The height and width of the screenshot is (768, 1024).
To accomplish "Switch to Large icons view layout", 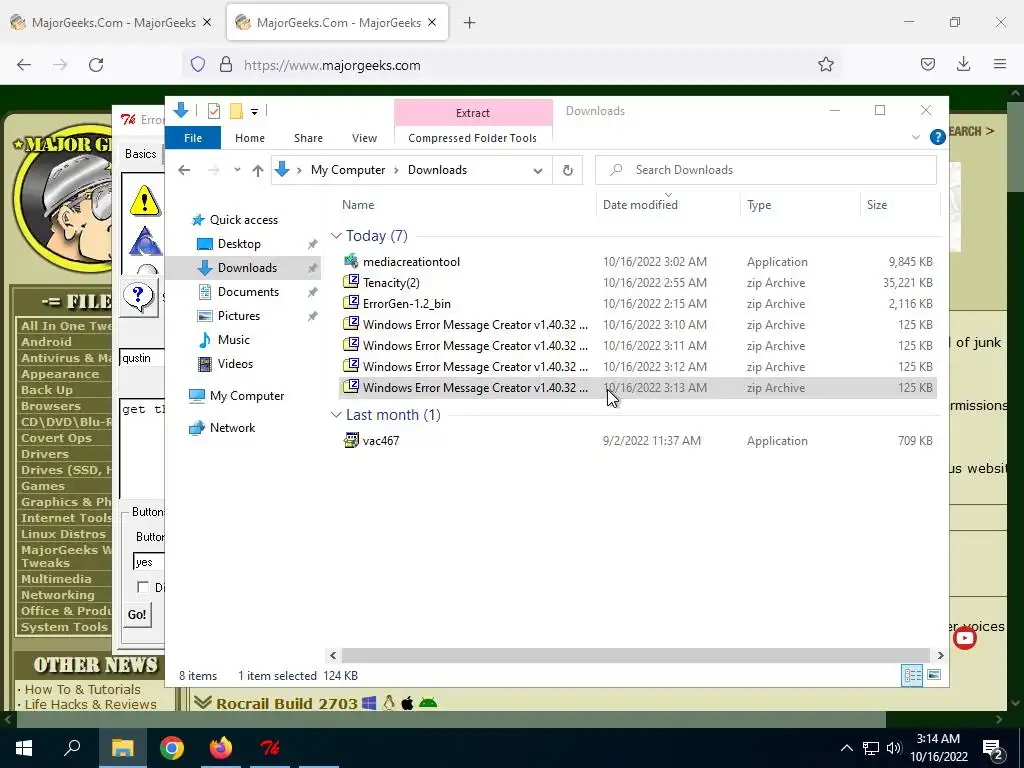I will pos(935,675).
